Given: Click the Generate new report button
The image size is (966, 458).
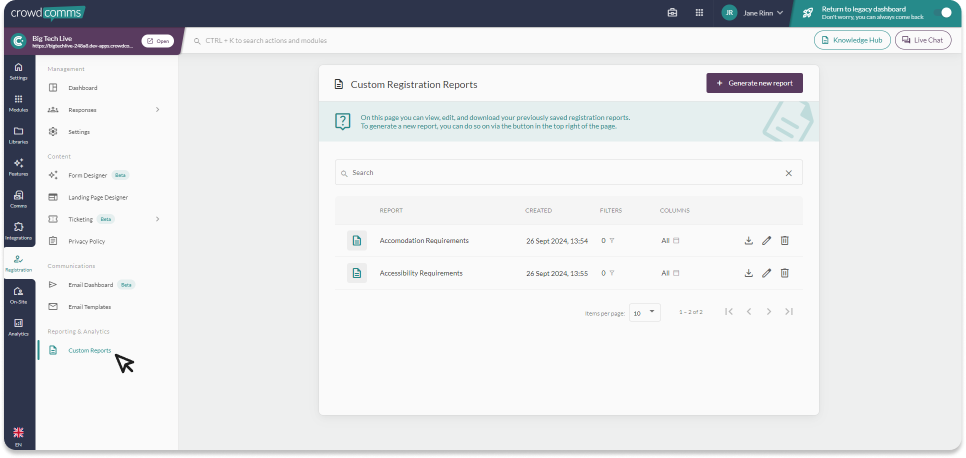Looking at the screenshot, I should (754, 83).
